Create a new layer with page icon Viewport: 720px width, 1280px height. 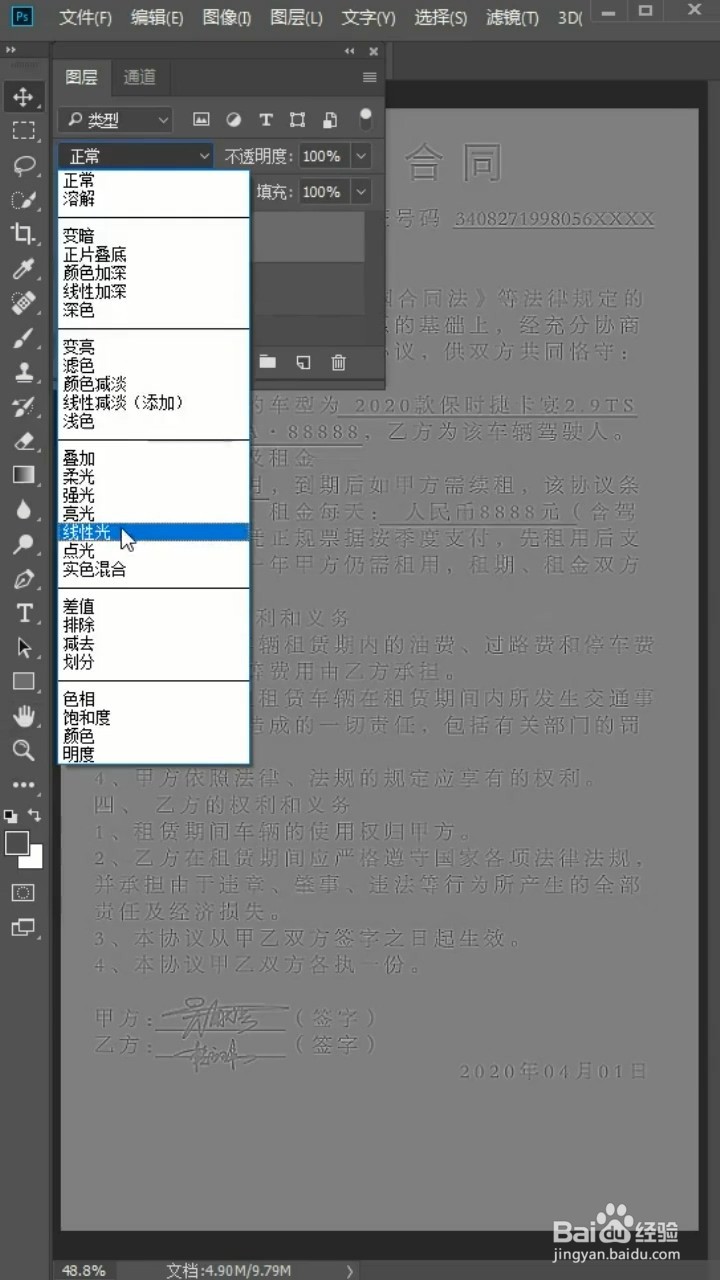[303, 362]
